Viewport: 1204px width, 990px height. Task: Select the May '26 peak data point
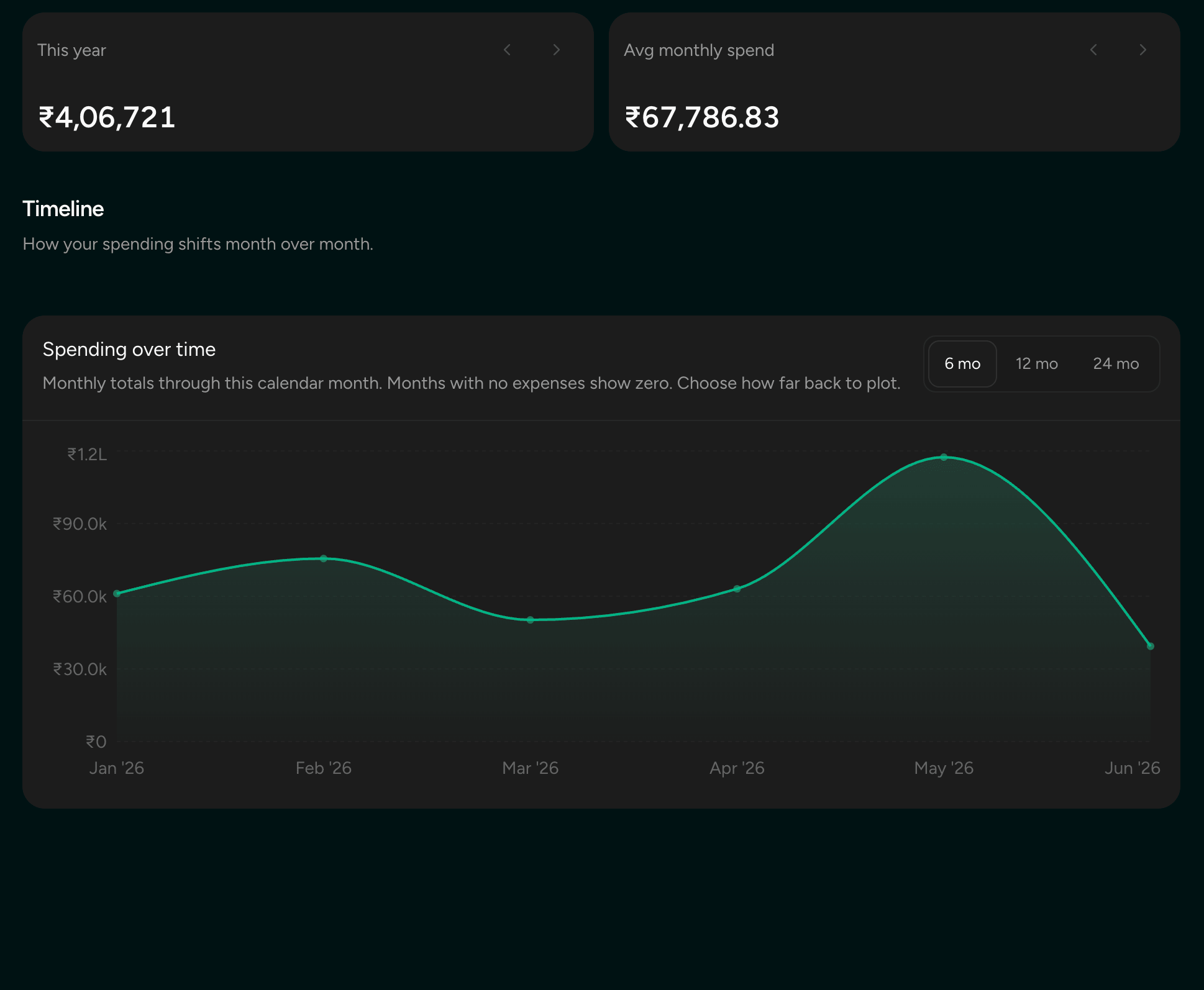point(944,457)
